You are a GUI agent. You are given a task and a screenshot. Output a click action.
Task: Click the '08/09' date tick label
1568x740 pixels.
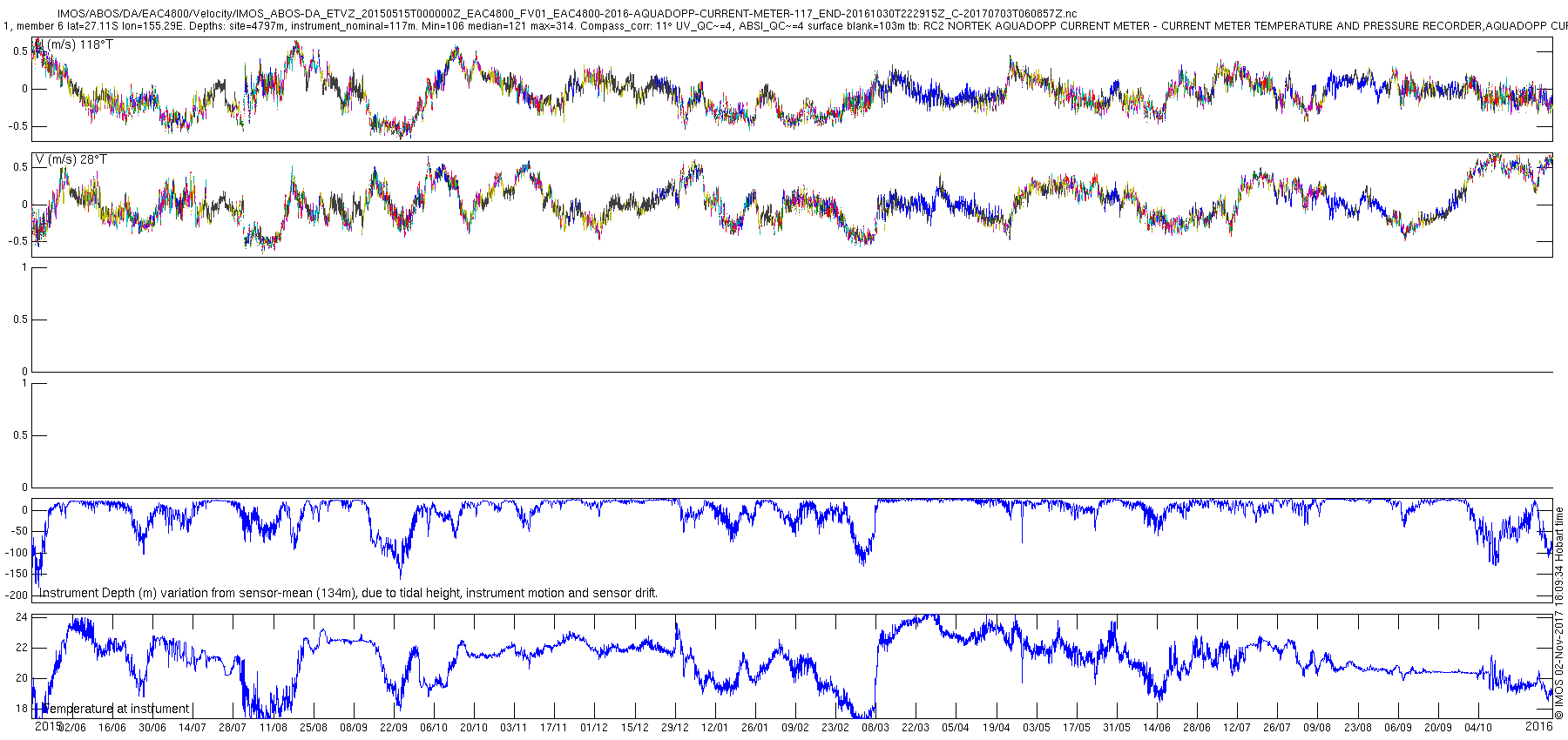click(354, 728)
